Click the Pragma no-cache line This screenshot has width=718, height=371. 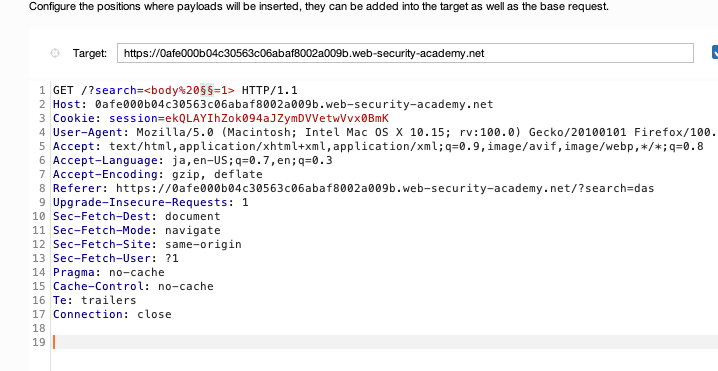point(109,272)
